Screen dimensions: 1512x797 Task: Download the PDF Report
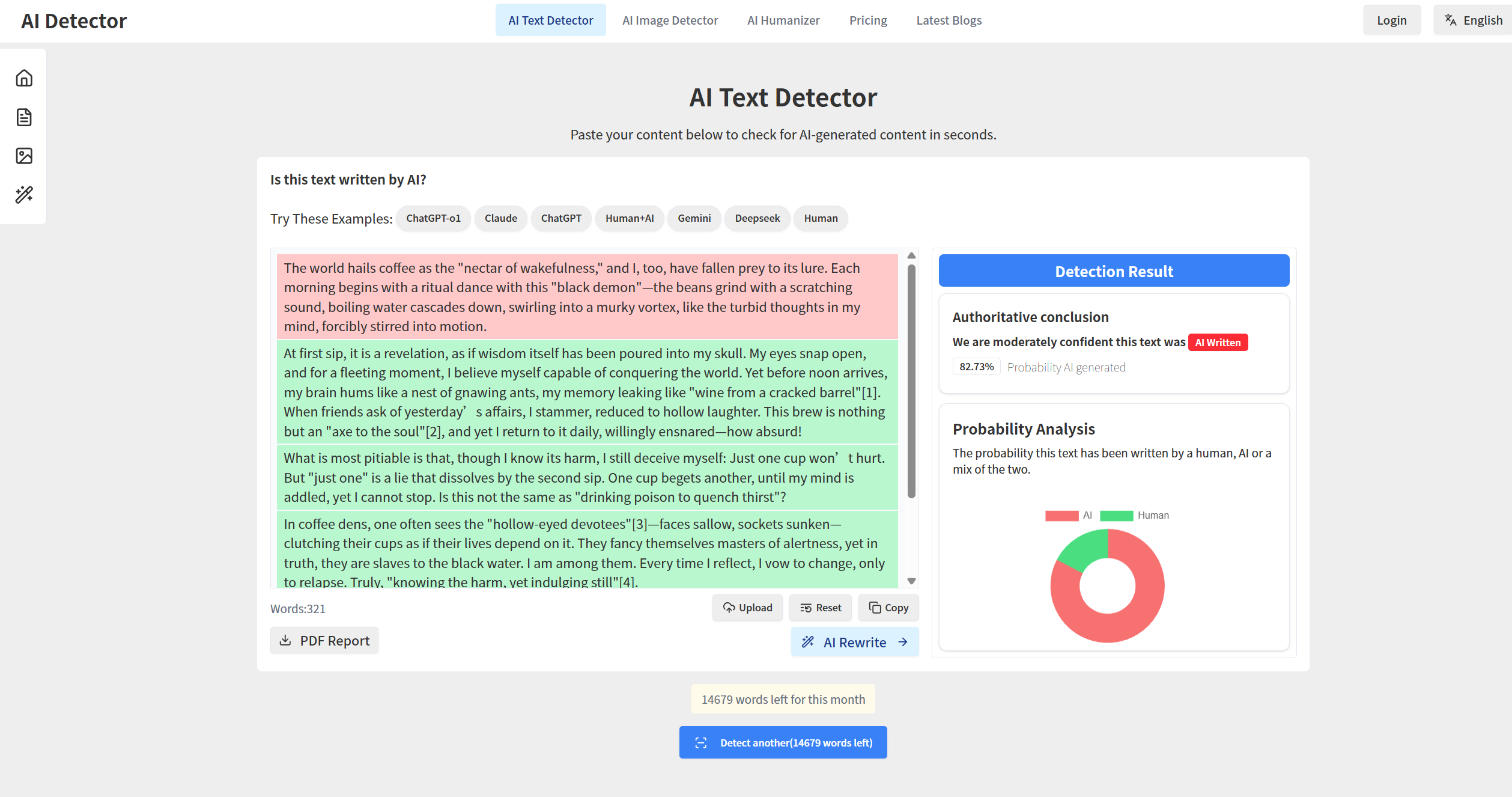(x=324, y=641)
